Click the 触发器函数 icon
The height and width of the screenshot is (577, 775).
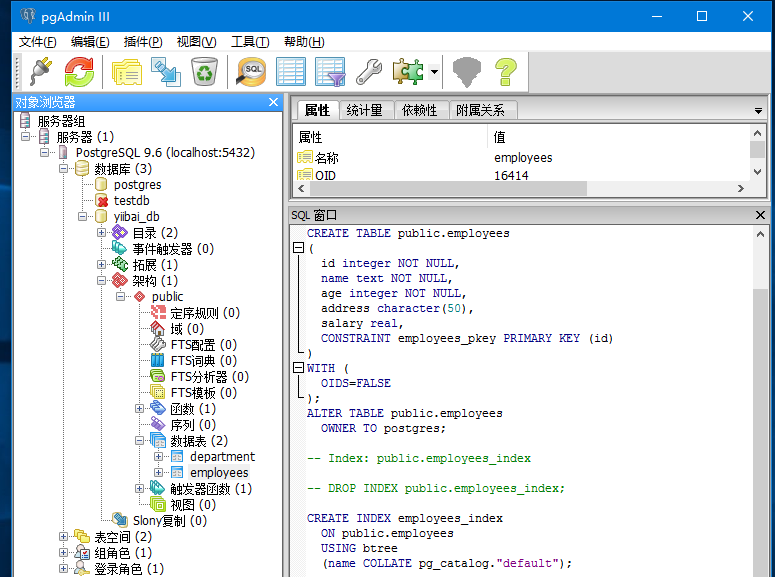click(158, 488)
